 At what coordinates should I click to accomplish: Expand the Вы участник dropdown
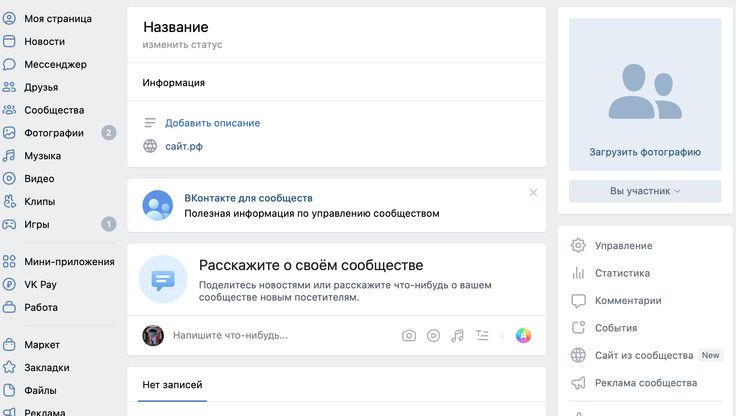tap(645, 191)
